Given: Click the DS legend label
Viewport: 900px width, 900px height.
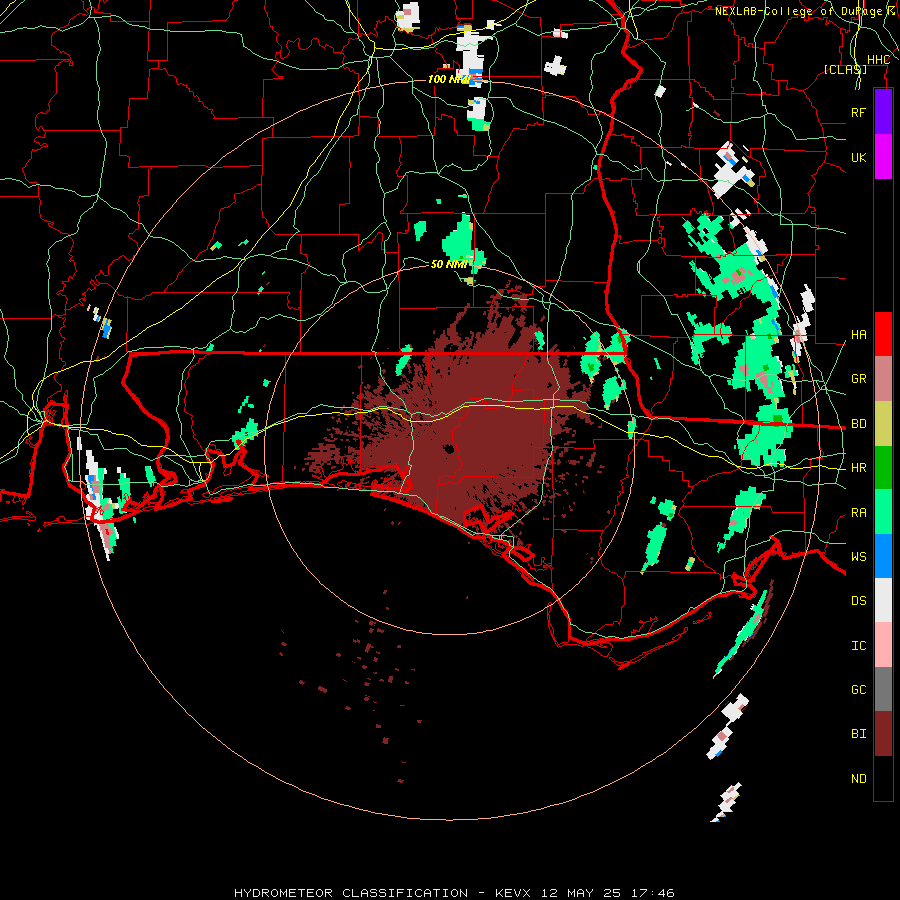Looking at the screenshot, I should (858, 601).
